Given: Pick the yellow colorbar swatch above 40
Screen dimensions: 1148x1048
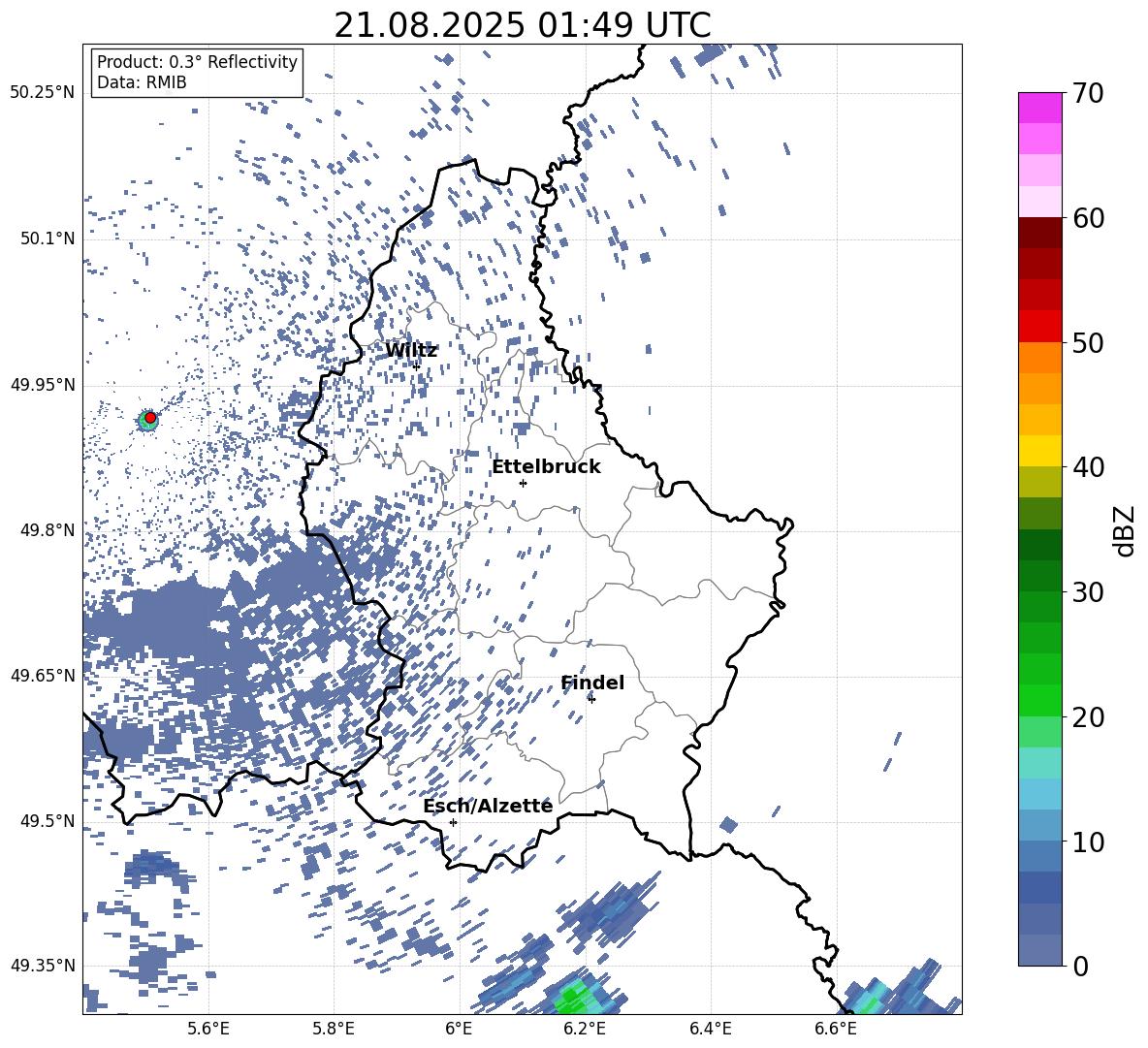Looking at the screenshot, I should tap(1039, 451).
